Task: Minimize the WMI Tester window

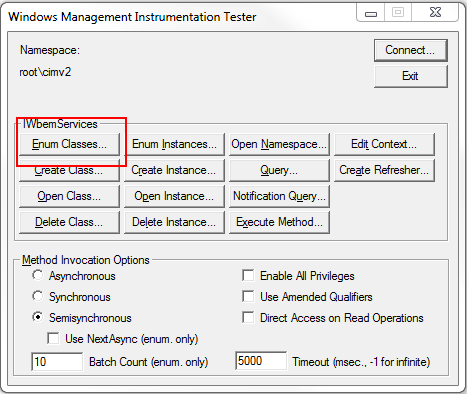Action: [371, 13]
